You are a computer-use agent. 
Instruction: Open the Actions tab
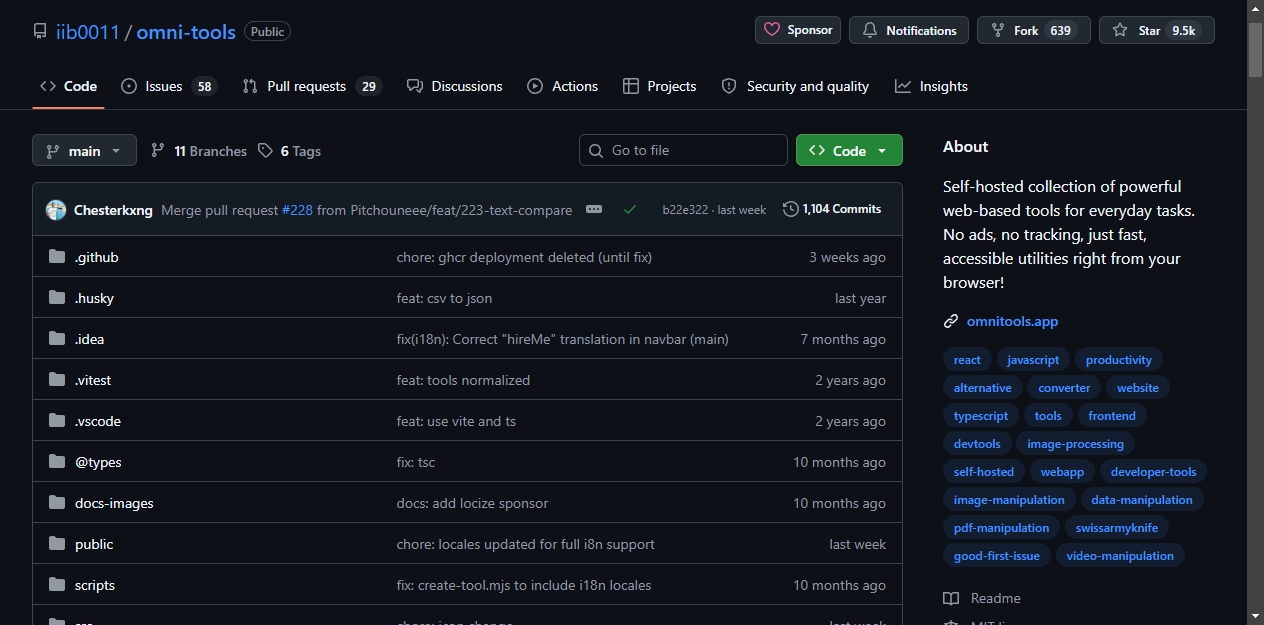click(x=563, y=86)
